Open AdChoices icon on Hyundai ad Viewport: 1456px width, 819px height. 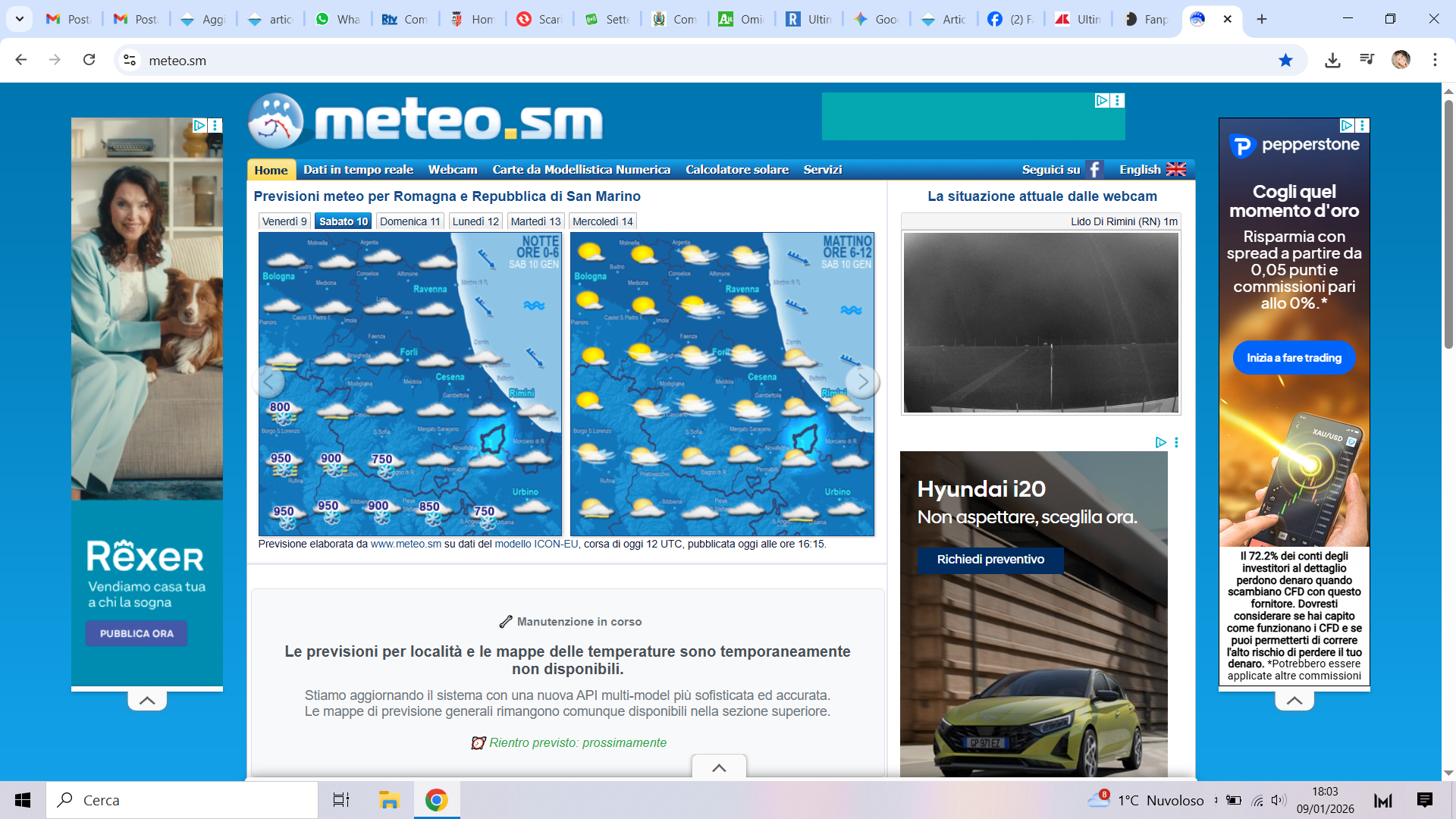coord(1160,442)
